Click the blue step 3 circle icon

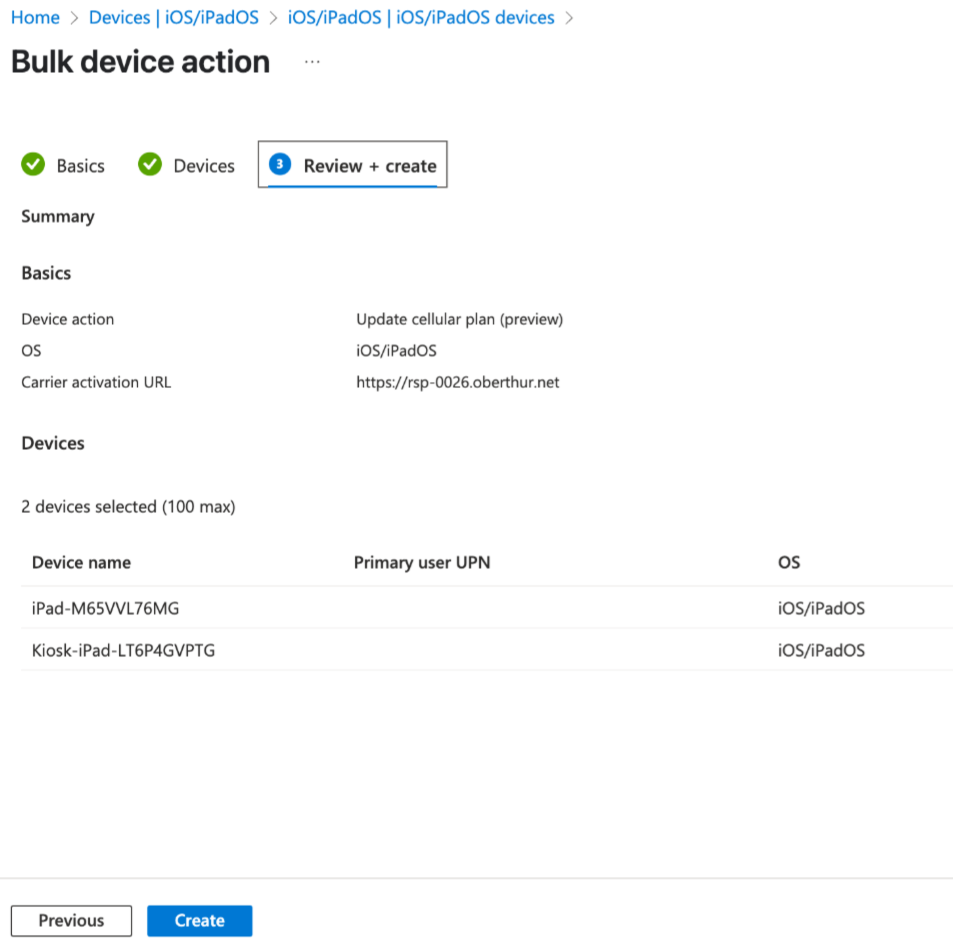(x=280, y=165)
